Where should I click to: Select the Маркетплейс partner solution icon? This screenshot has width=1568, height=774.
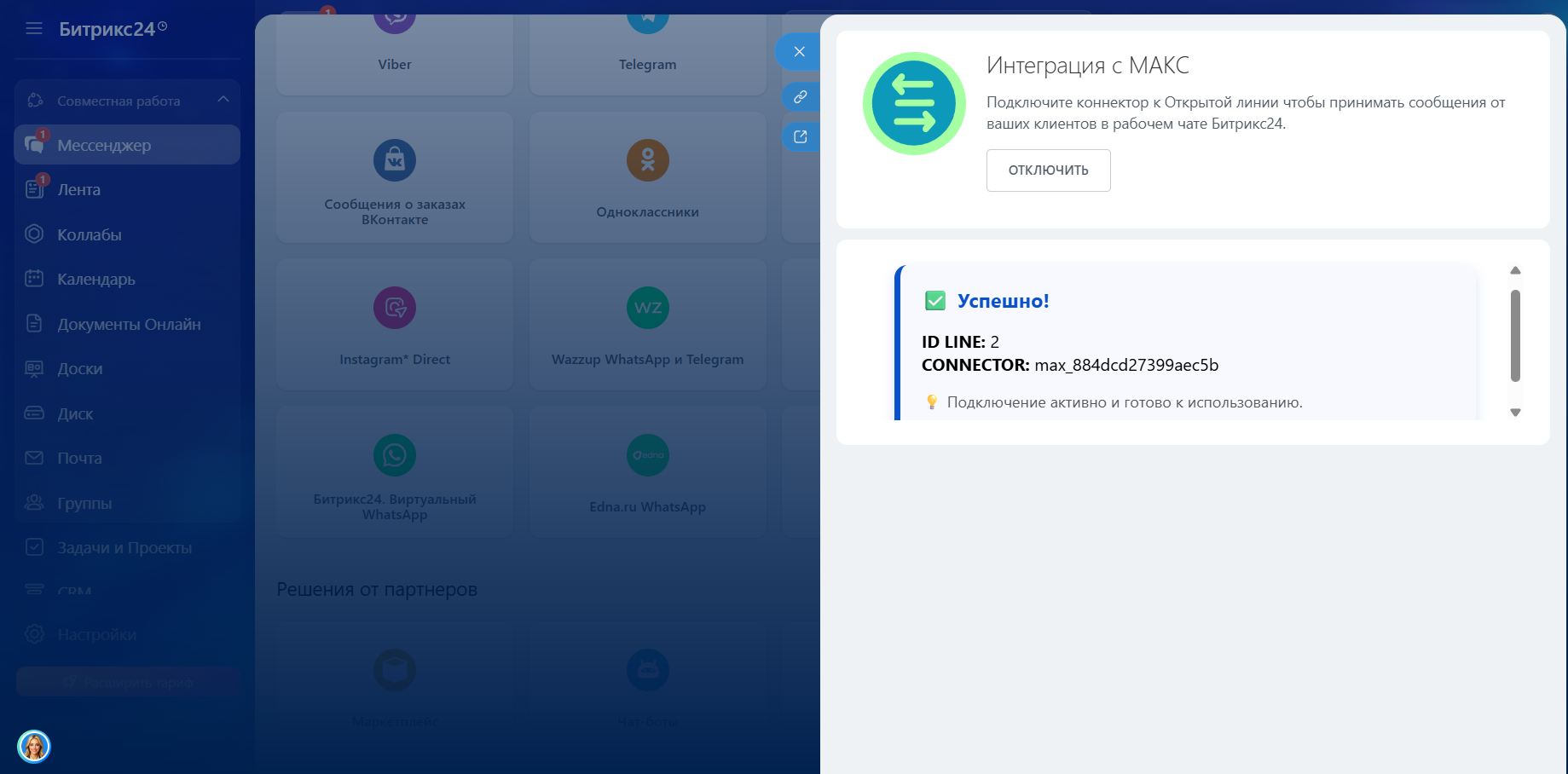tap(395, 670)
